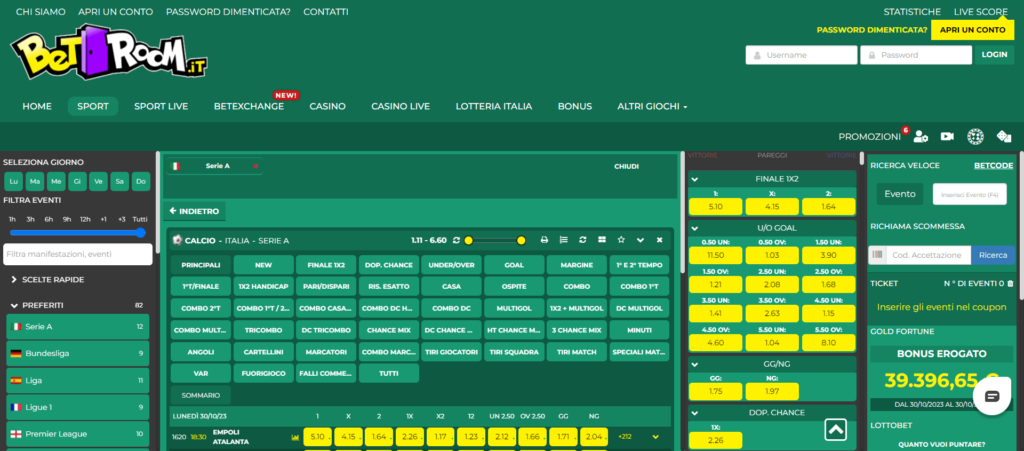The width and height of the screenshot is (1024, 451).
Task: Select the Sa day filter
Action: (x=120, y=181)
